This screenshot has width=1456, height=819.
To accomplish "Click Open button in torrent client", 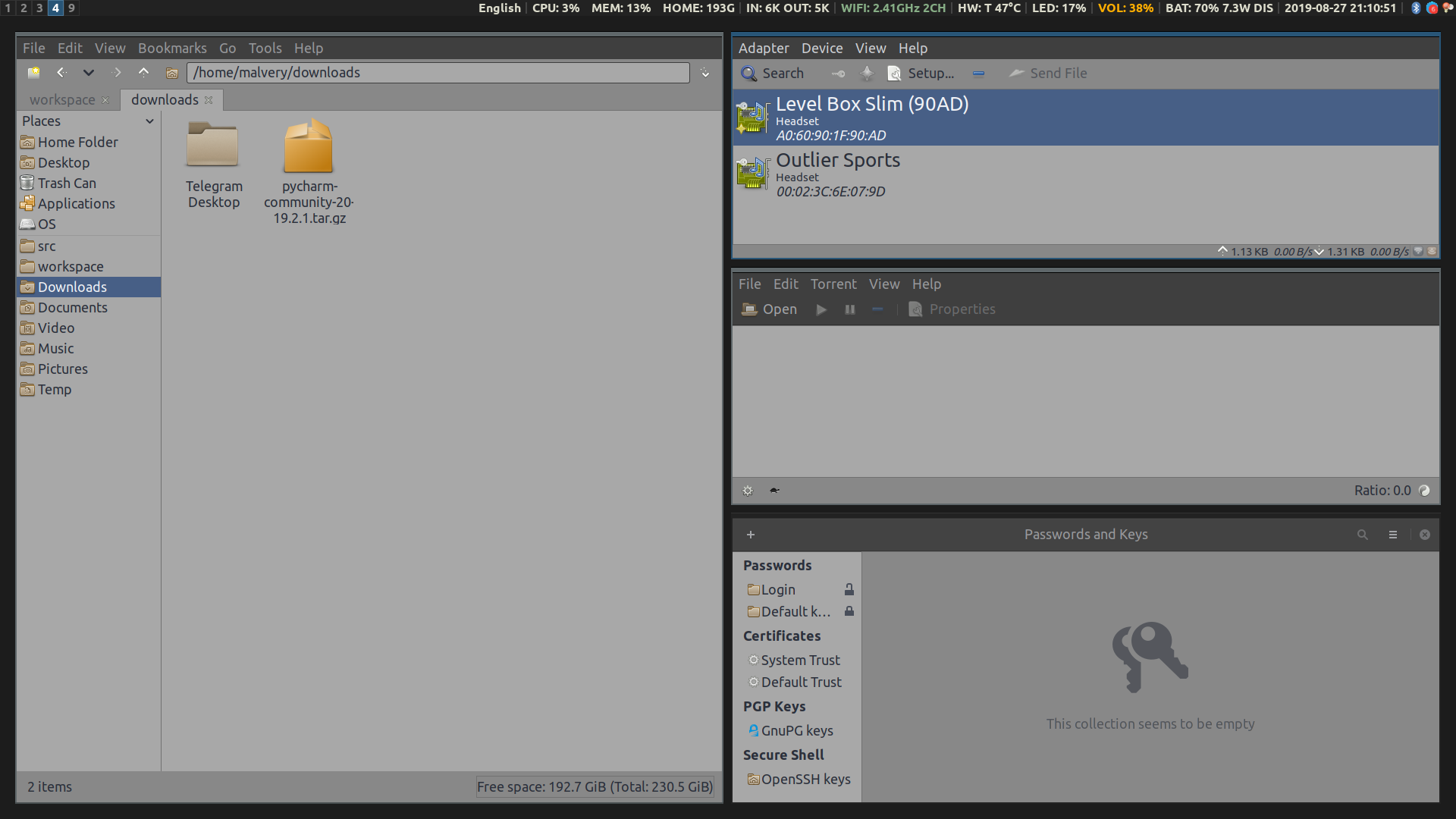I will click(769, 309).
